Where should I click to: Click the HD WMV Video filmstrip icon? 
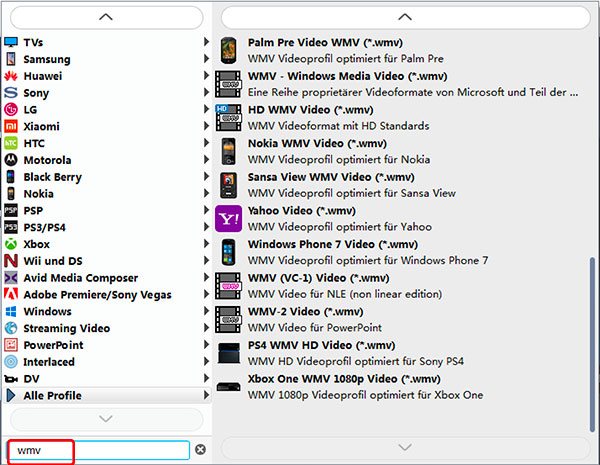[228, 117]
